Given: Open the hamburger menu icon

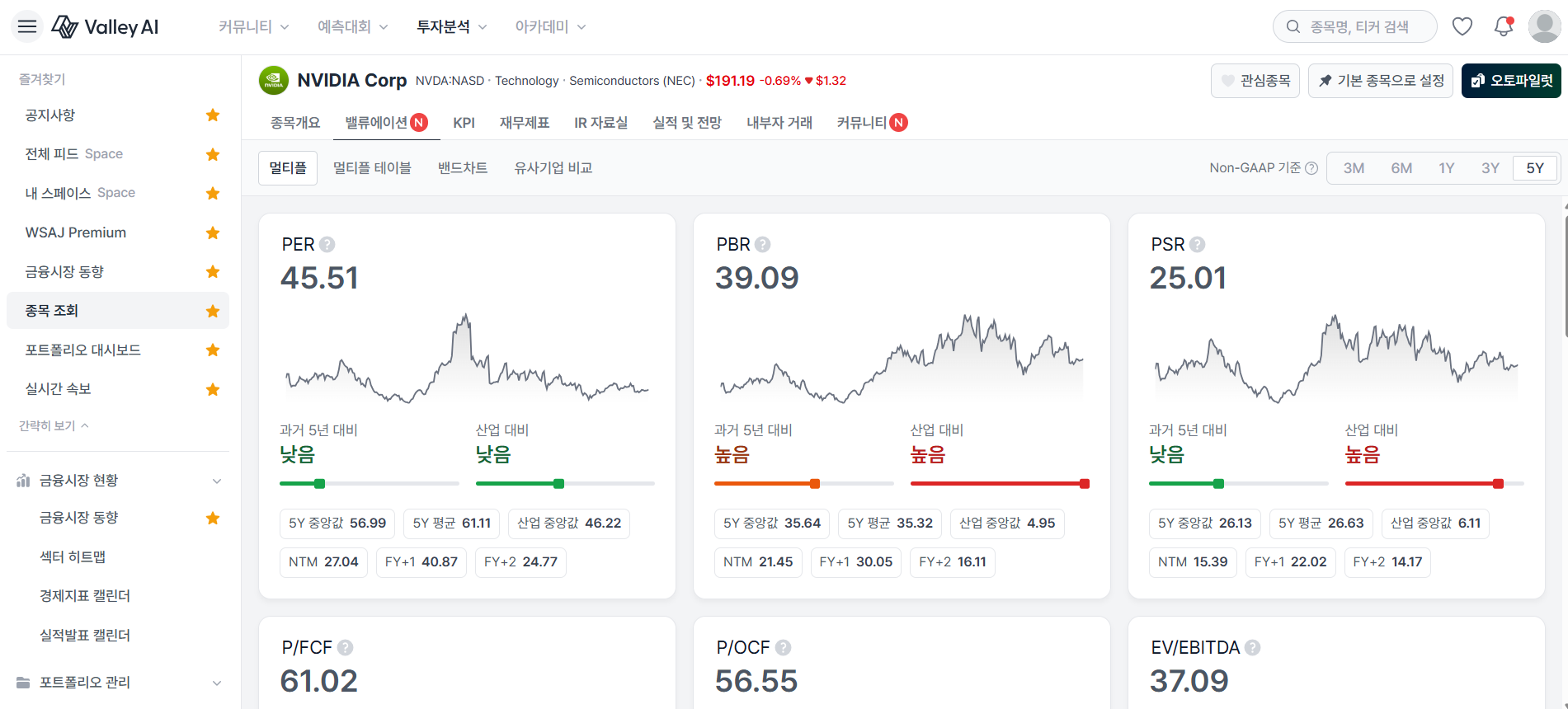Looking at the screenshot, I should [x=27, y=26].
